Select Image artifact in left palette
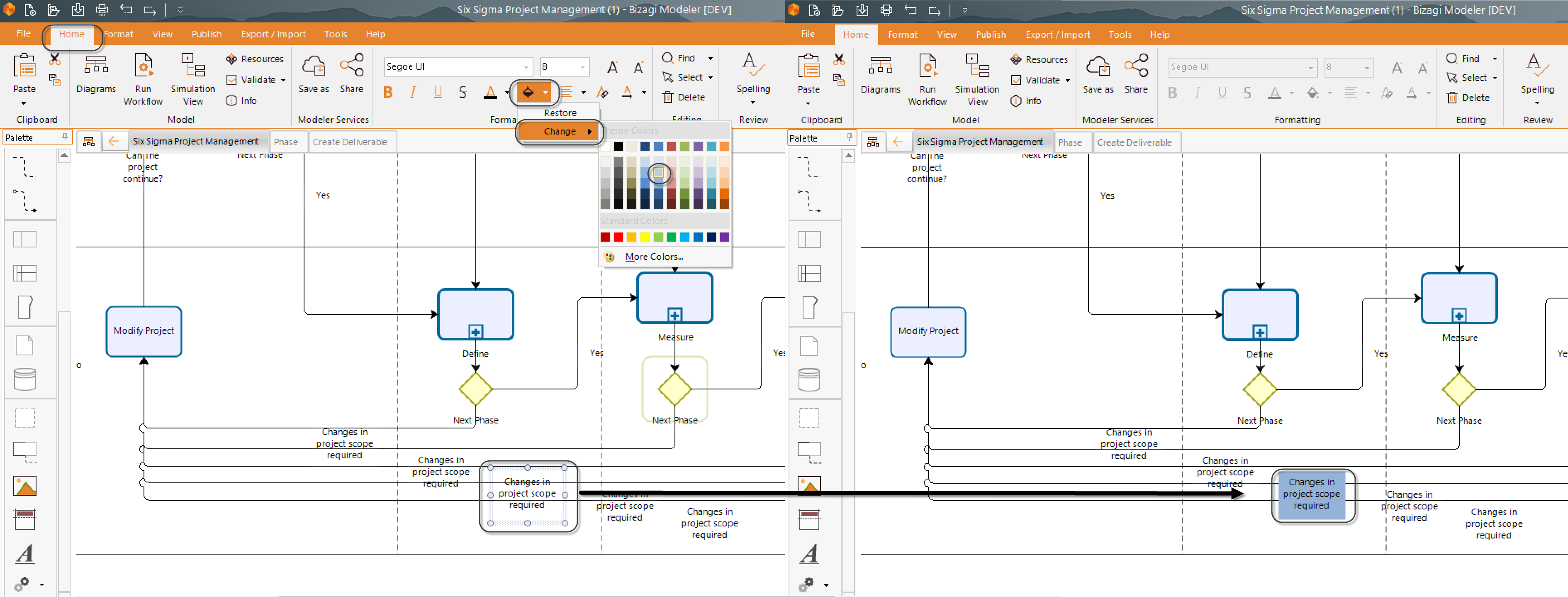The width and height of the screenshot is (1568, 597). 25,485
